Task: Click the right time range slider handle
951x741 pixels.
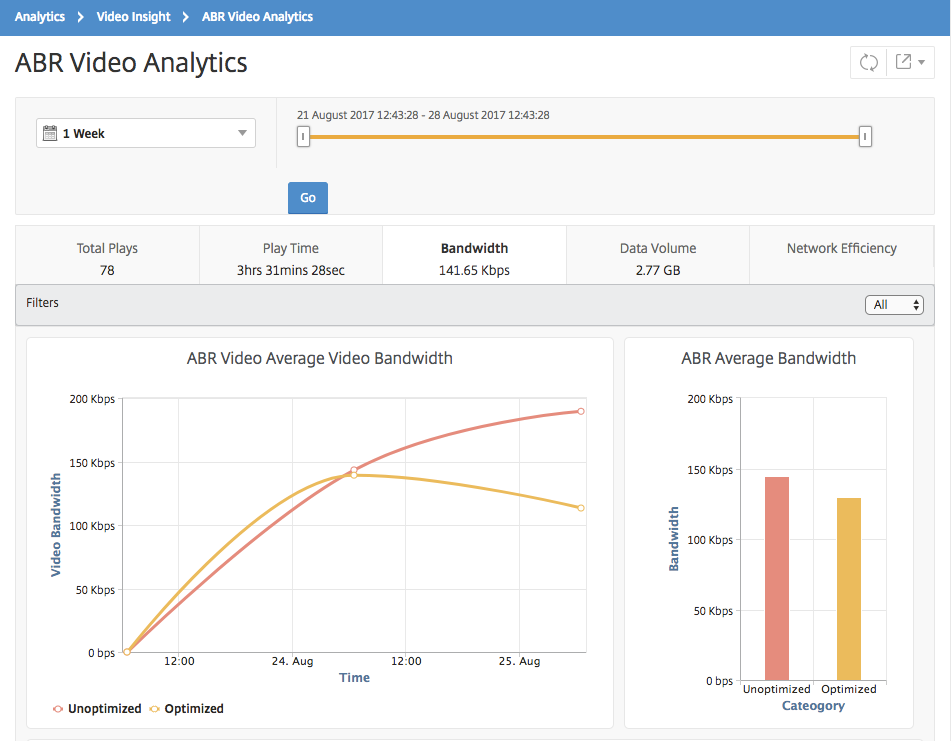Action: 865,136
